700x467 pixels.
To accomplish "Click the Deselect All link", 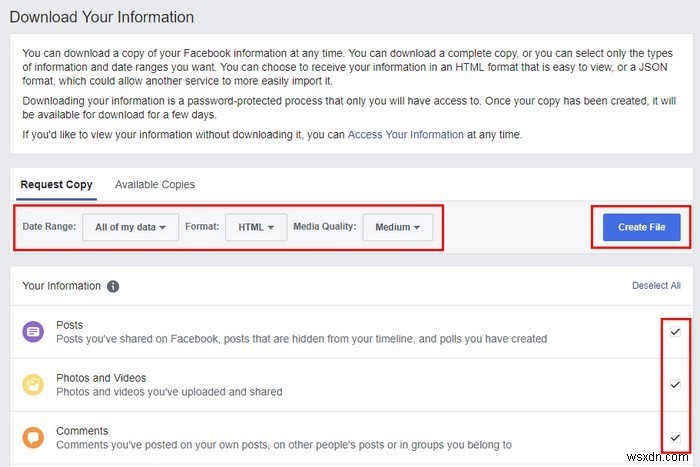I will point(656,286).
